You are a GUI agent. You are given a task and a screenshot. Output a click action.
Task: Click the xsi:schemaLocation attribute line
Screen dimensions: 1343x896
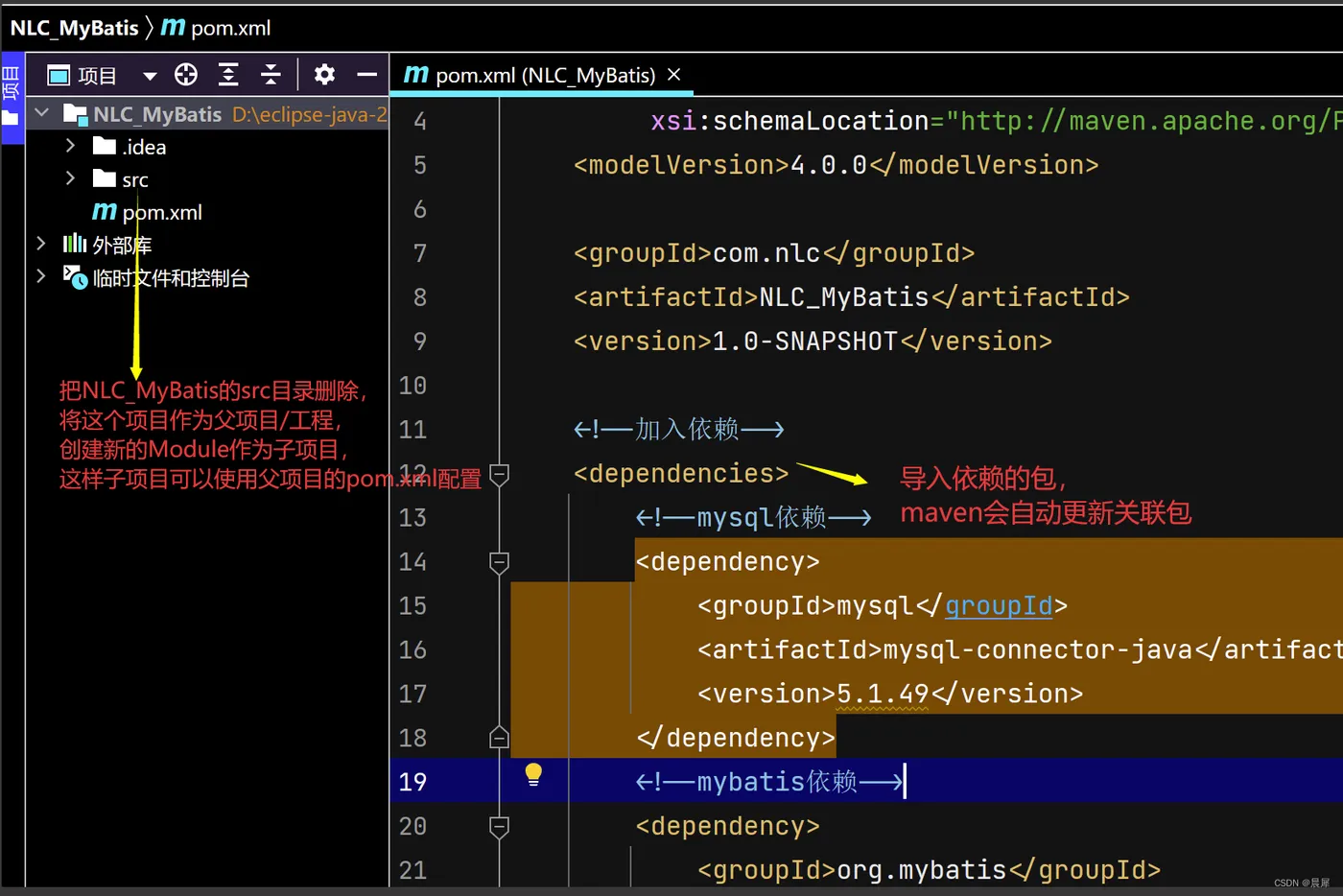(996, 121)
